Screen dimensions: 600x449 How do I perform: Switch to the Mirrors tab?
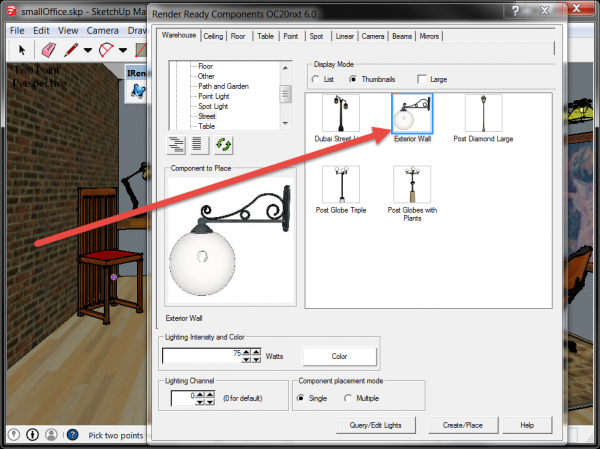(x=429, y=36)
